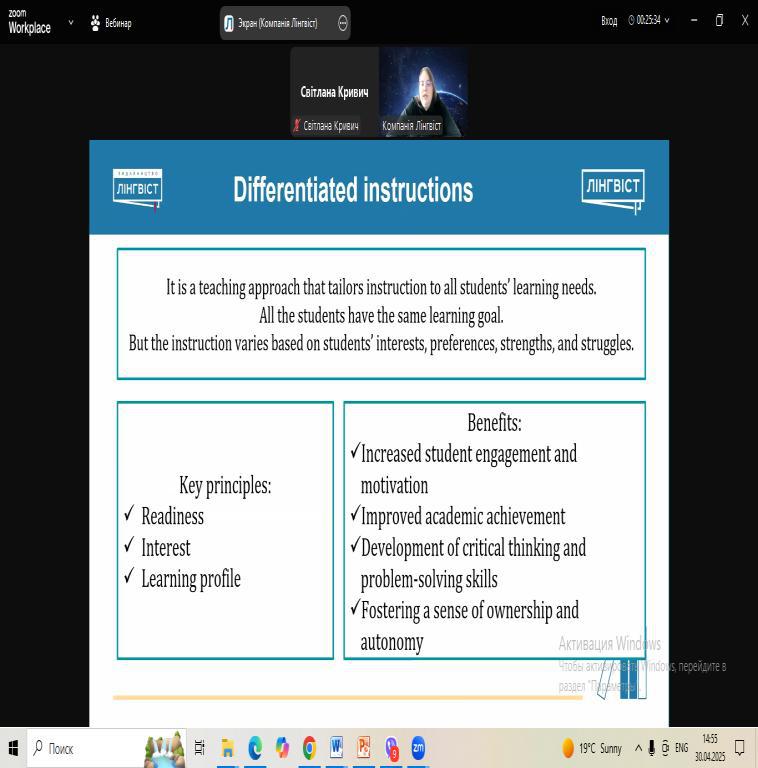
Task: Open Microsoft Edge from the taskbar
Action: coord(255,748)
